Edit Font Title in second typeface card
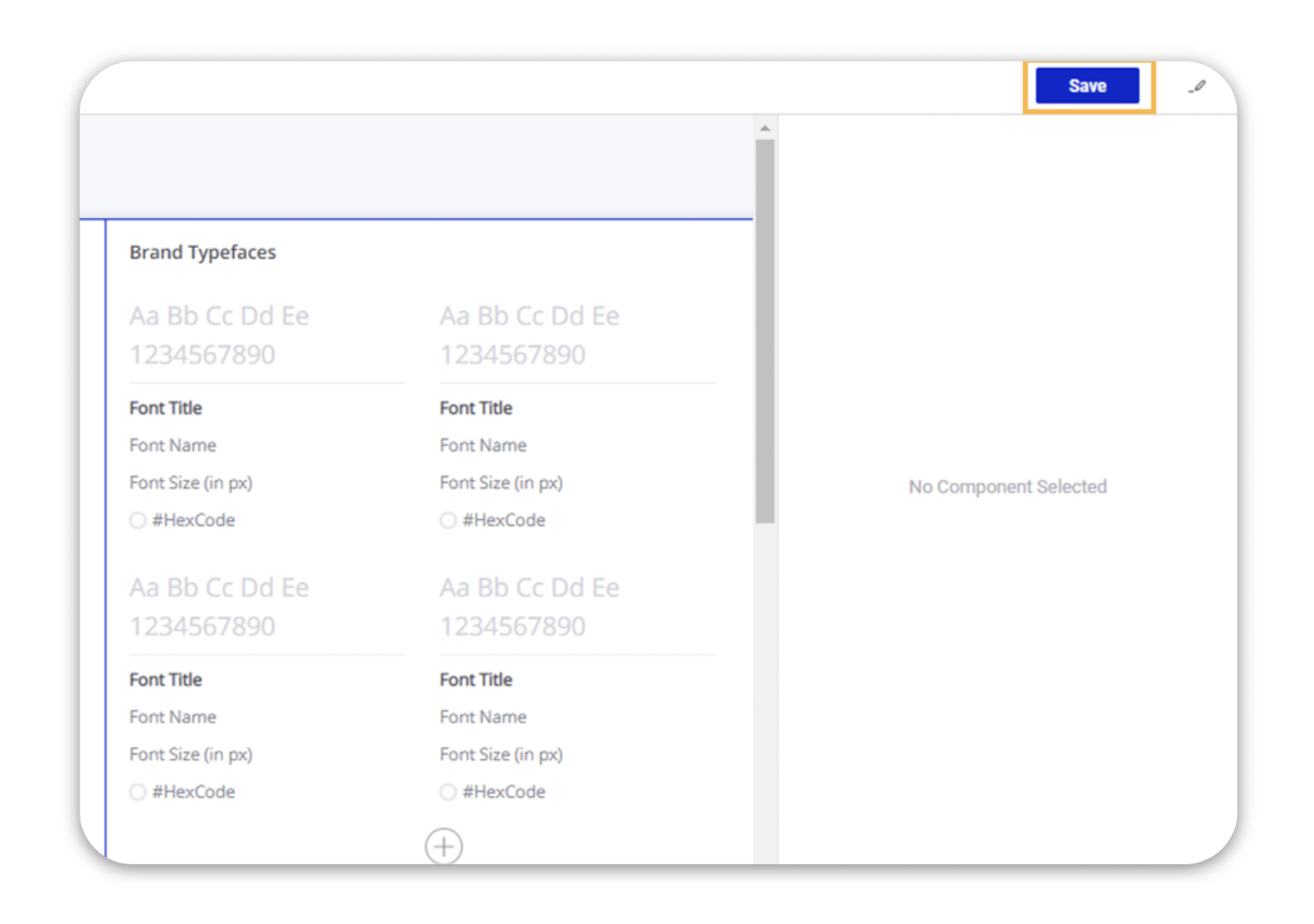The height and width of the screenshot is (924, 1314). [x=476, y=408]
